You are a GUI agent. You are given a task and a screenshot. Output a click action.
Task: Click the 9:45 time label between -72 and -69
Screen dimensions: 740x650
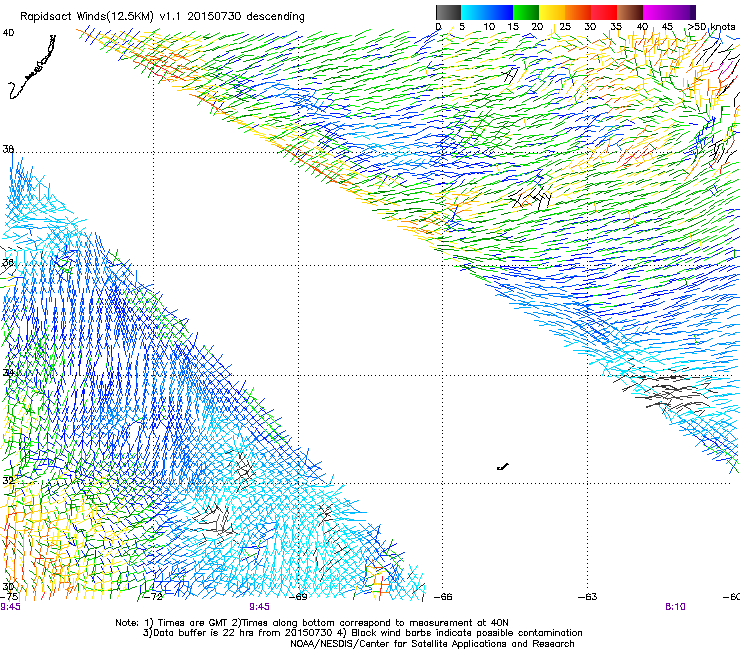260,607
